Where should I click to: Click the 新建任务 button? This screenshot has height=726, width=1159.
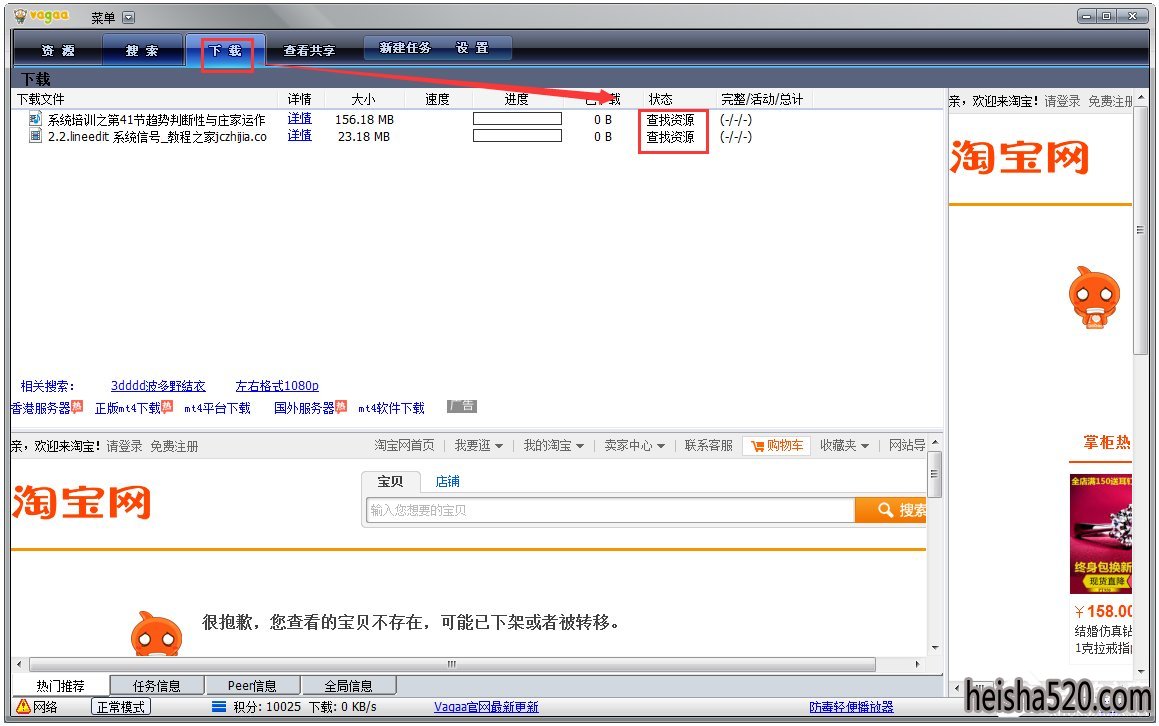(x=404, y=48)
